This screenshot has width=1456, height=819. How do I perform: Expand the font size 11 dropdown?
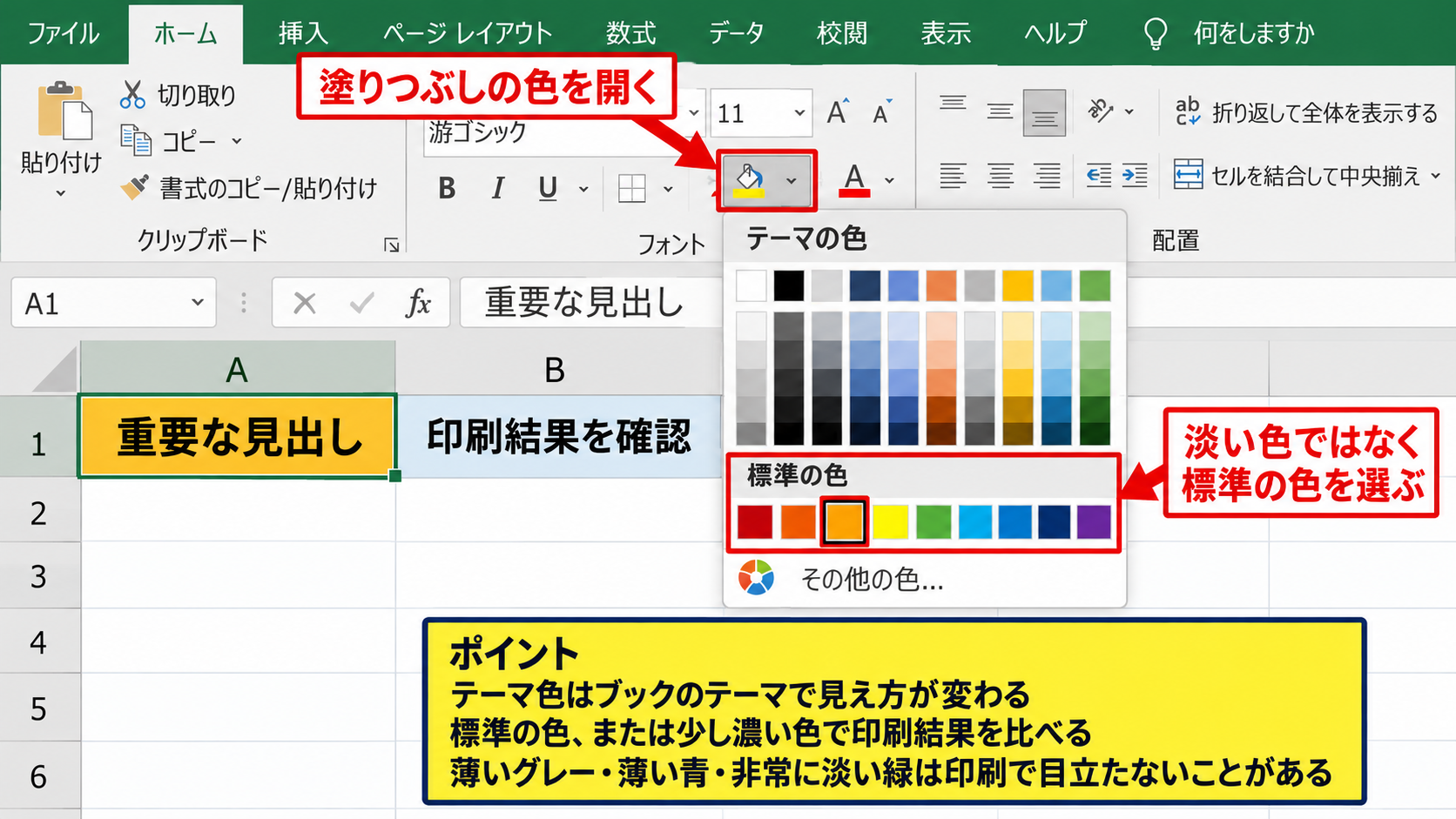[799, 113]
